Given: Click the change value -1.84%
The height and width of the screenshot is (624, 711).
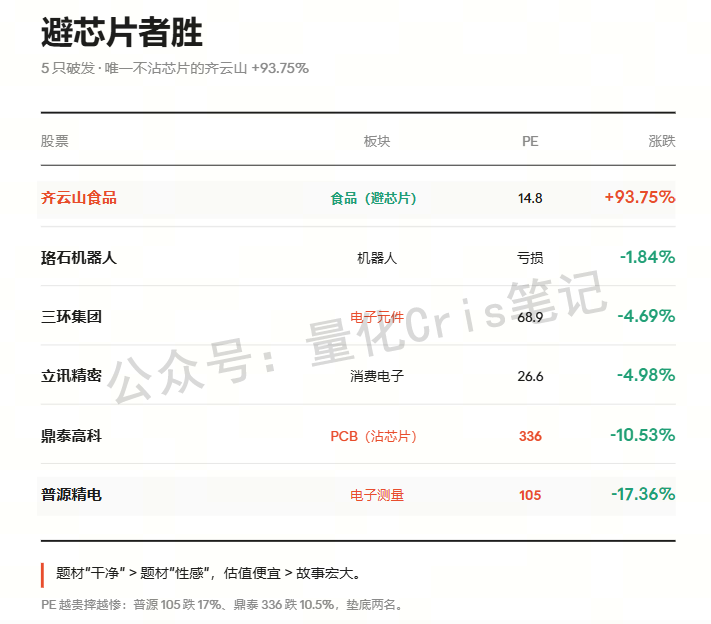Looking at the screenshot, I should (x=648, y=257).
